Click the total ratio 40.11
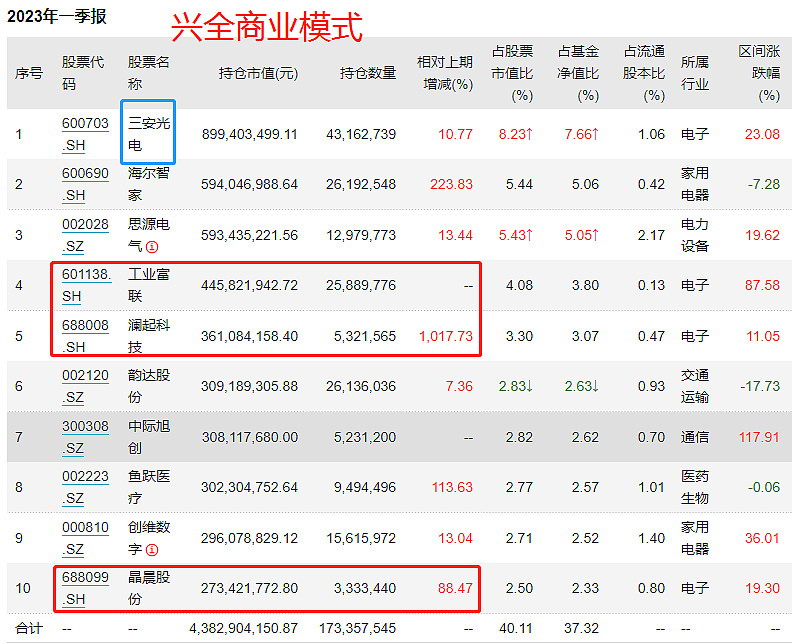 click(516, 628)
